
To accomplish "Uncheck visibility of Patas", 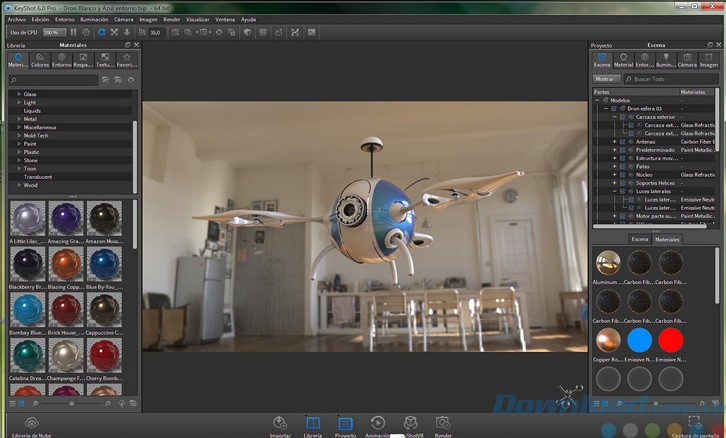I will point(622,166).
